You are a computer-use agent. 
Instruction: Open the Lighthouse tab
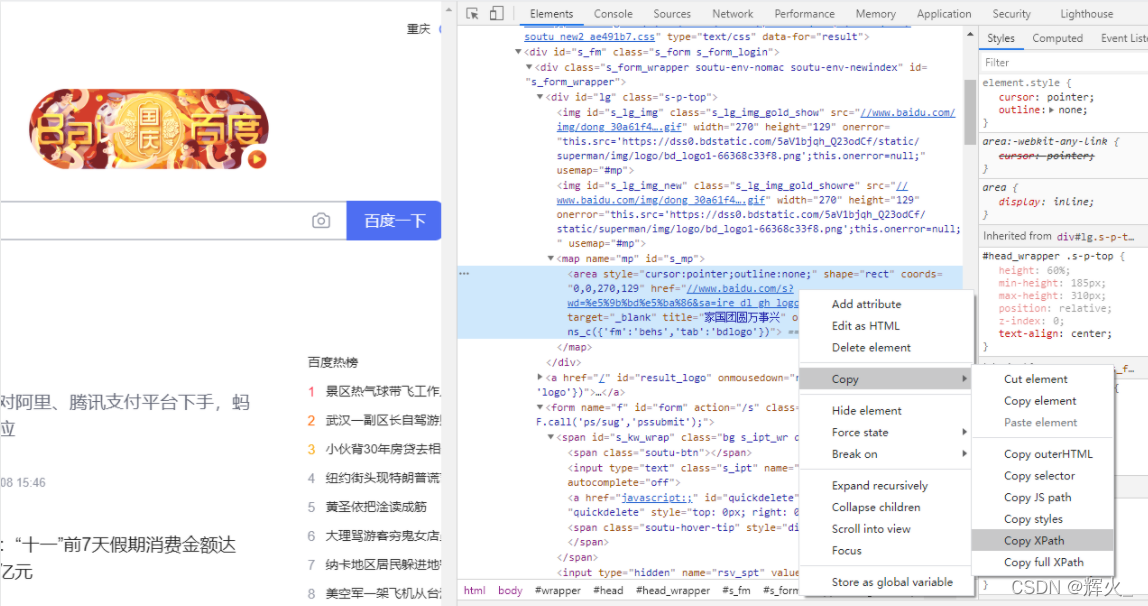pos(1086,13)
